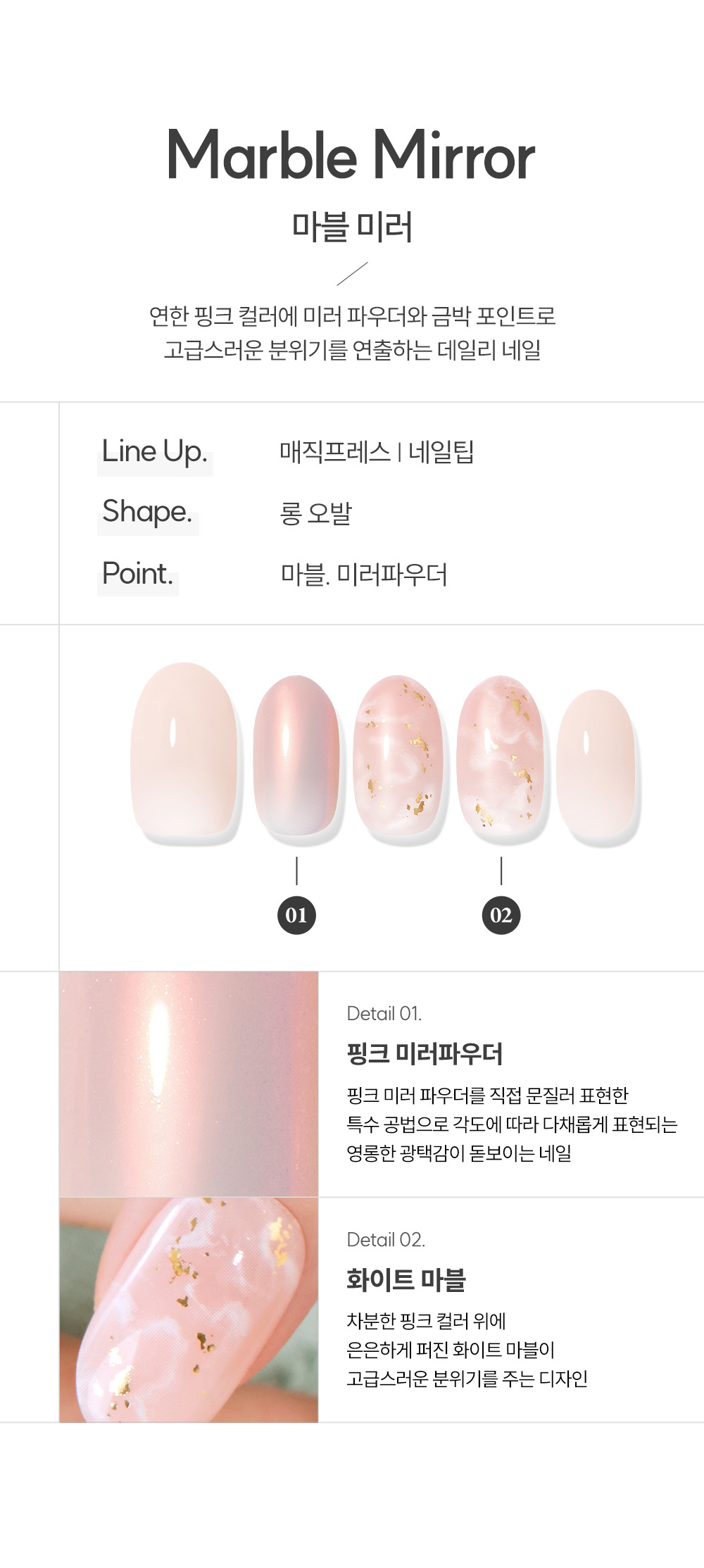This screenshot has width=704, height=1568.
Task: Click the 핑크 미러파우더 heading
Action: pyautogui.click(x=425, y=1053)
